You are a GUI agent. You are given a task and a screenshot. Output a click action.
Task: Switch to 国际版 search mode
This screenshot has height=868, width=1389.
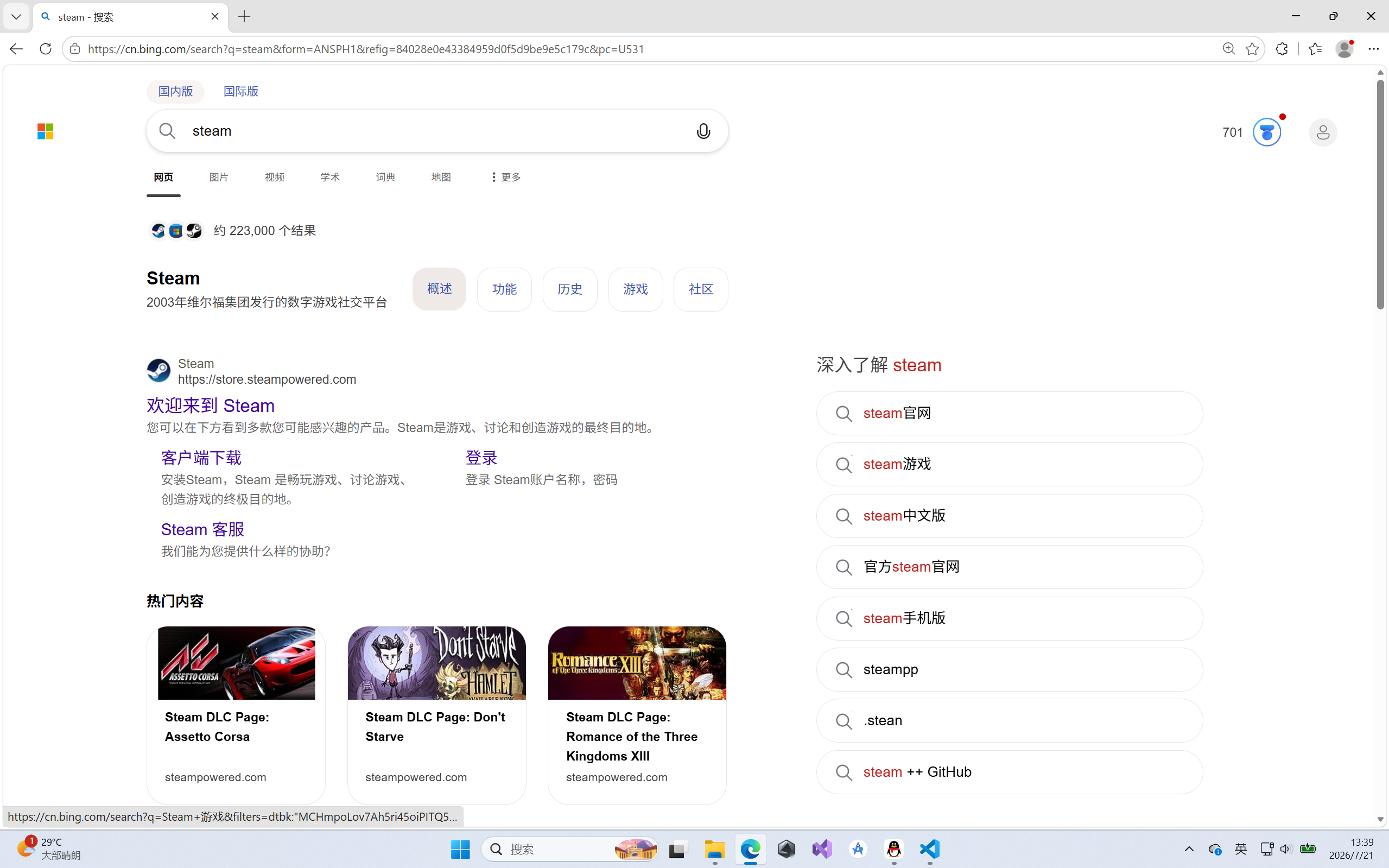coord(241,91)
